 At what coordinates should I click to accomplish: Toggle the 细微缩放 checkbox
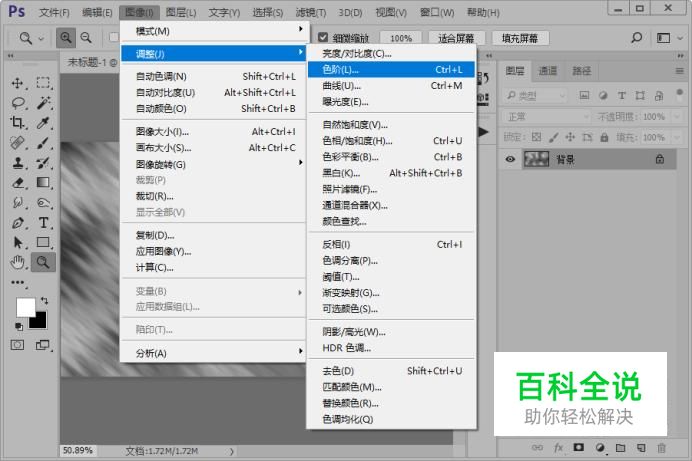(x=323, y=38)
